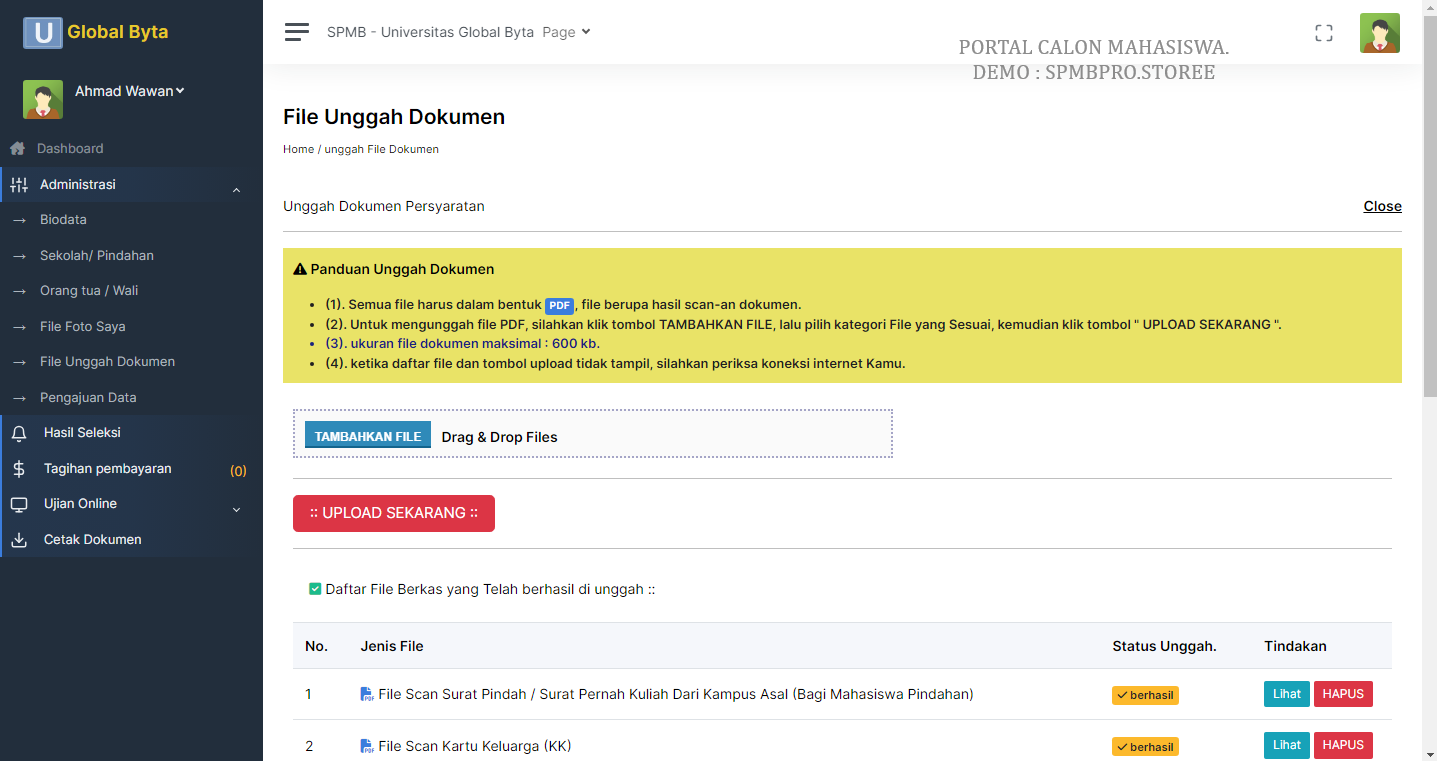Open Biodata sidebar item

point(63,220)
